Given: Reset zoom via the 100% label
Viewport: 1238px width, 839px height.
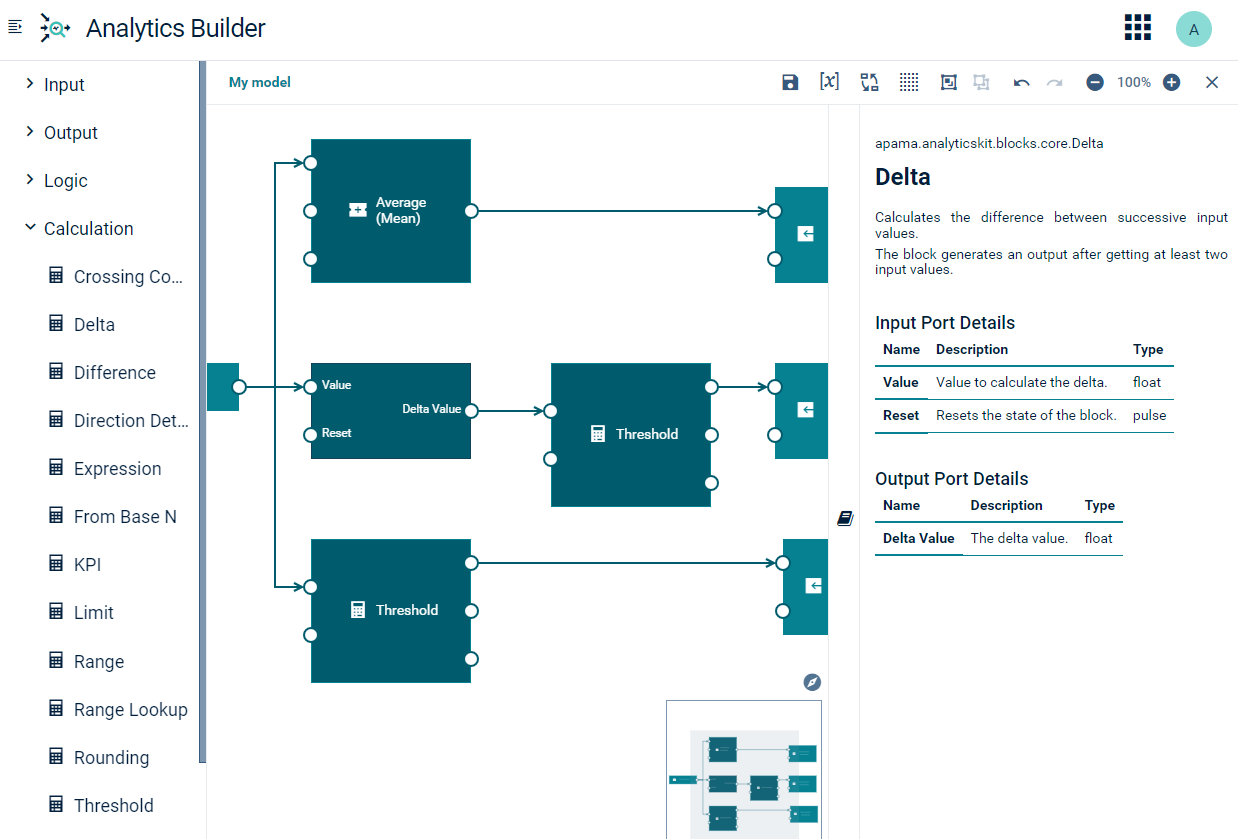Looking at the screenshot, I should (1134, 83).
